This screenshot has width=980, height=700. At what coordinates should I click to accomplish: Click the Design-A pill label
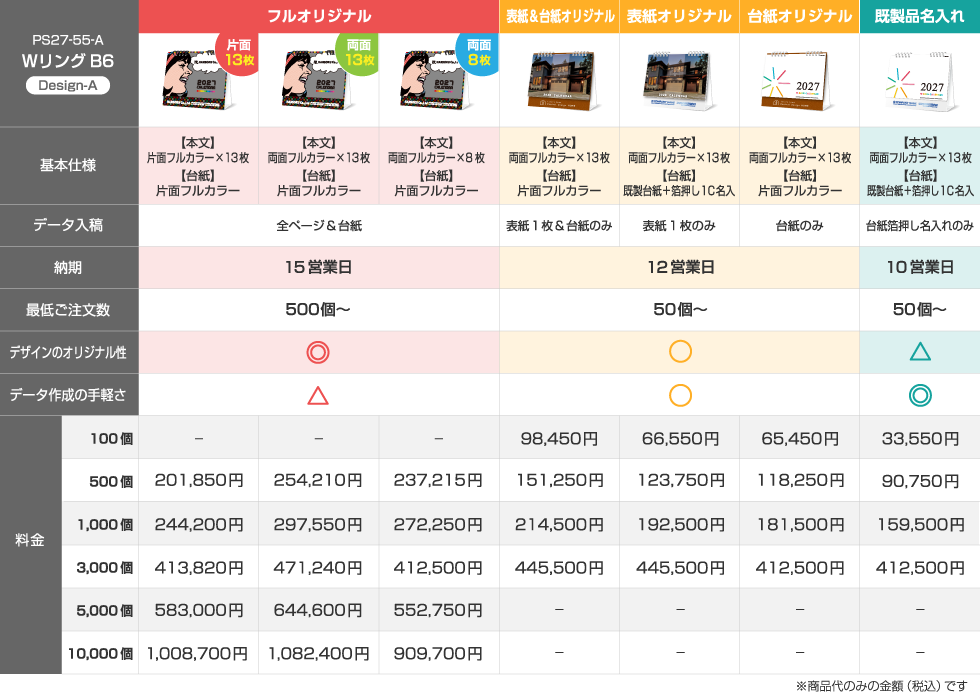[68, 86]
